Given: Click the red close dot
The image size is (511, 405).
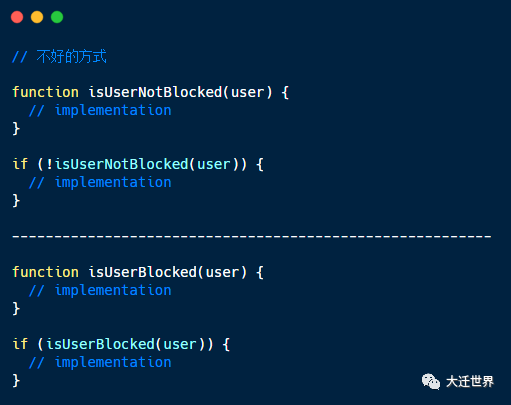Looking at the screenshot, I should pyautogui.click(x=17, y=17).
